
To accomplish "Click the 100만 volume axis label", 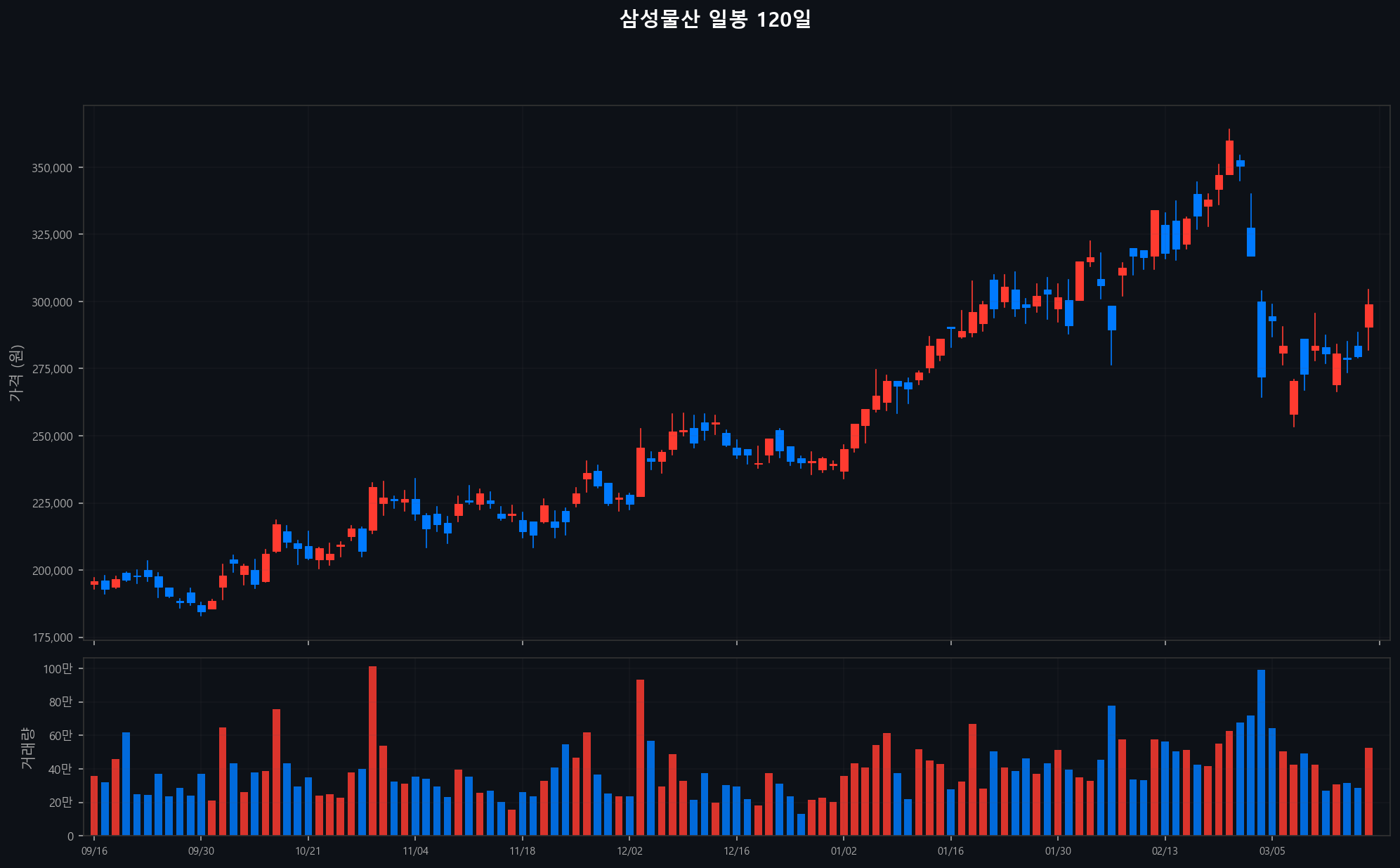I will coord(58,669).
